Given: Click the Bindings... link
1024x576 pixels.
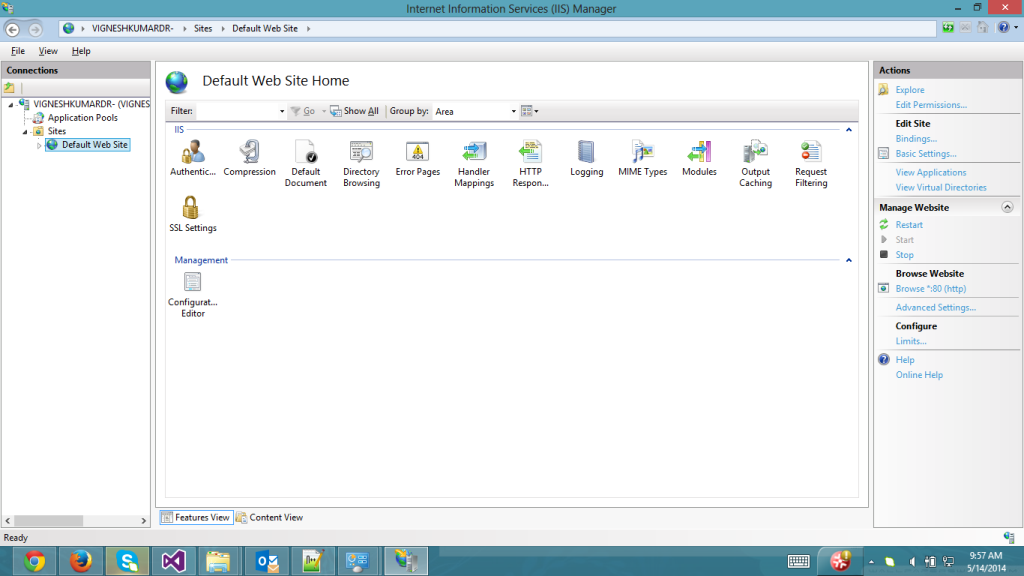Looking at the screenshot, I should pos(916,139).
